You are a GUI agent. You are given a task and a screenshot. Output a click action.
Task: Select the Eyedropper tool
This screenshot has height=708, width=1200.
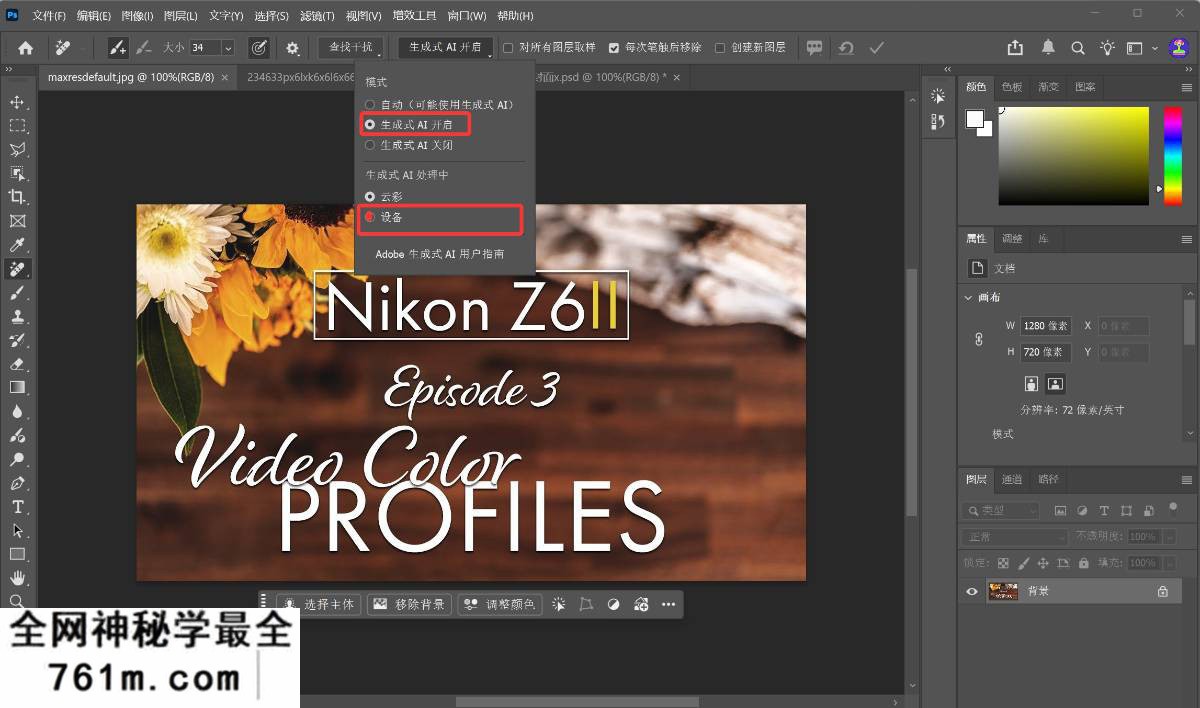[17, 245]
